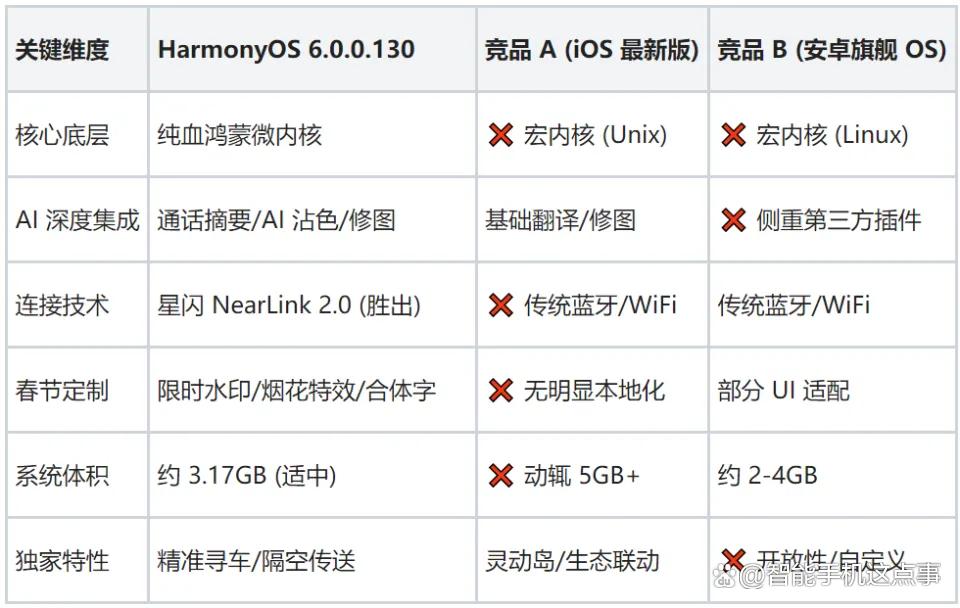Click the 竞品 B (安卓旗舰 OS) header
Viewport: 960px width, 608px height.
[x=831, y=50]
